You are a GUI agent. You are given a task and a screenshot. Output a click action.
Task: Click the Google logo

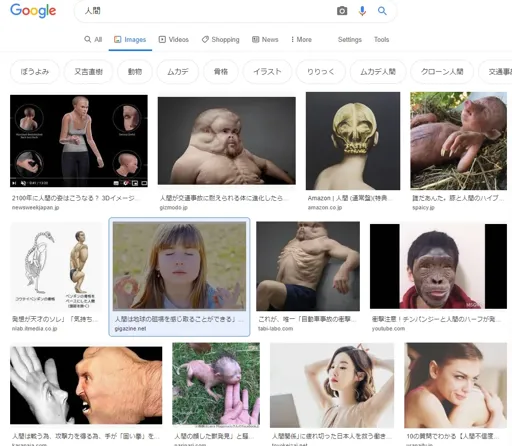click(33, 11)
